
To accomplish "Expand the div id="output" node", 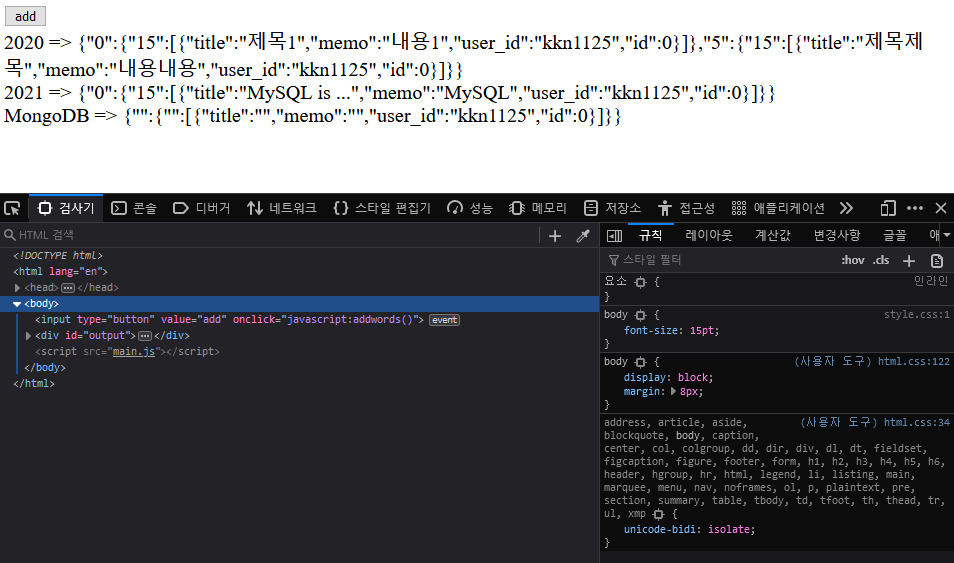I will click(28, 335).
